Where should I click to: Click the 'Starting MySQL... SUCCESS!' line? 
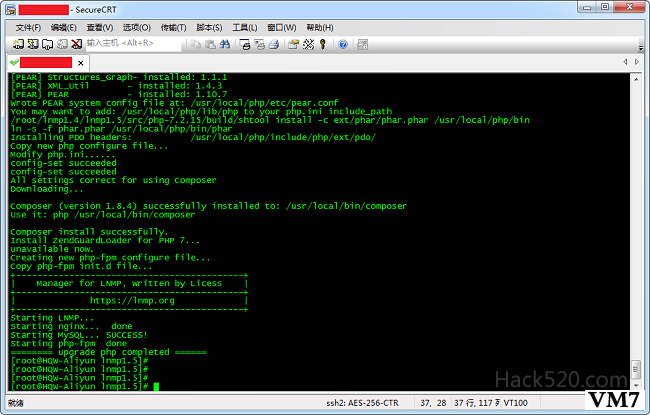tap(79, 335)
